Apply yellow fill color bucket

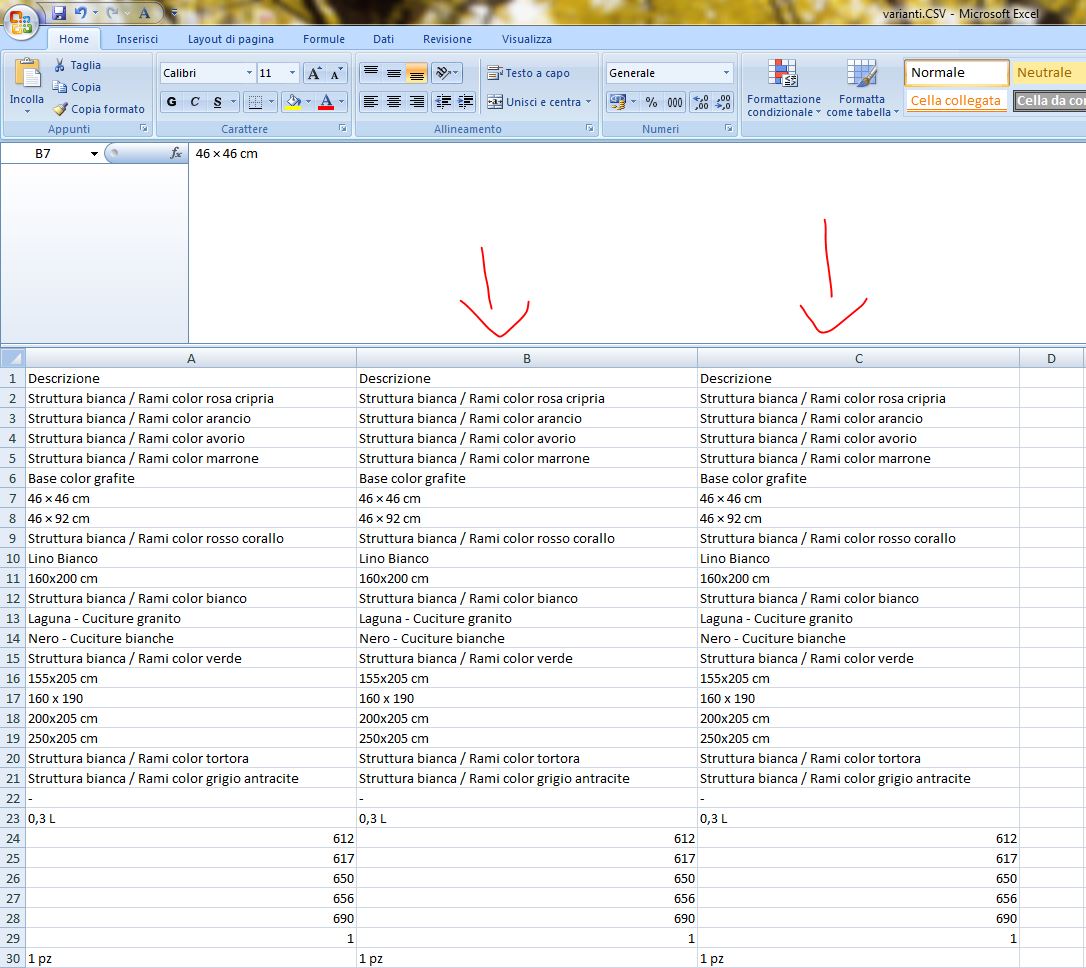click(294, 102)
